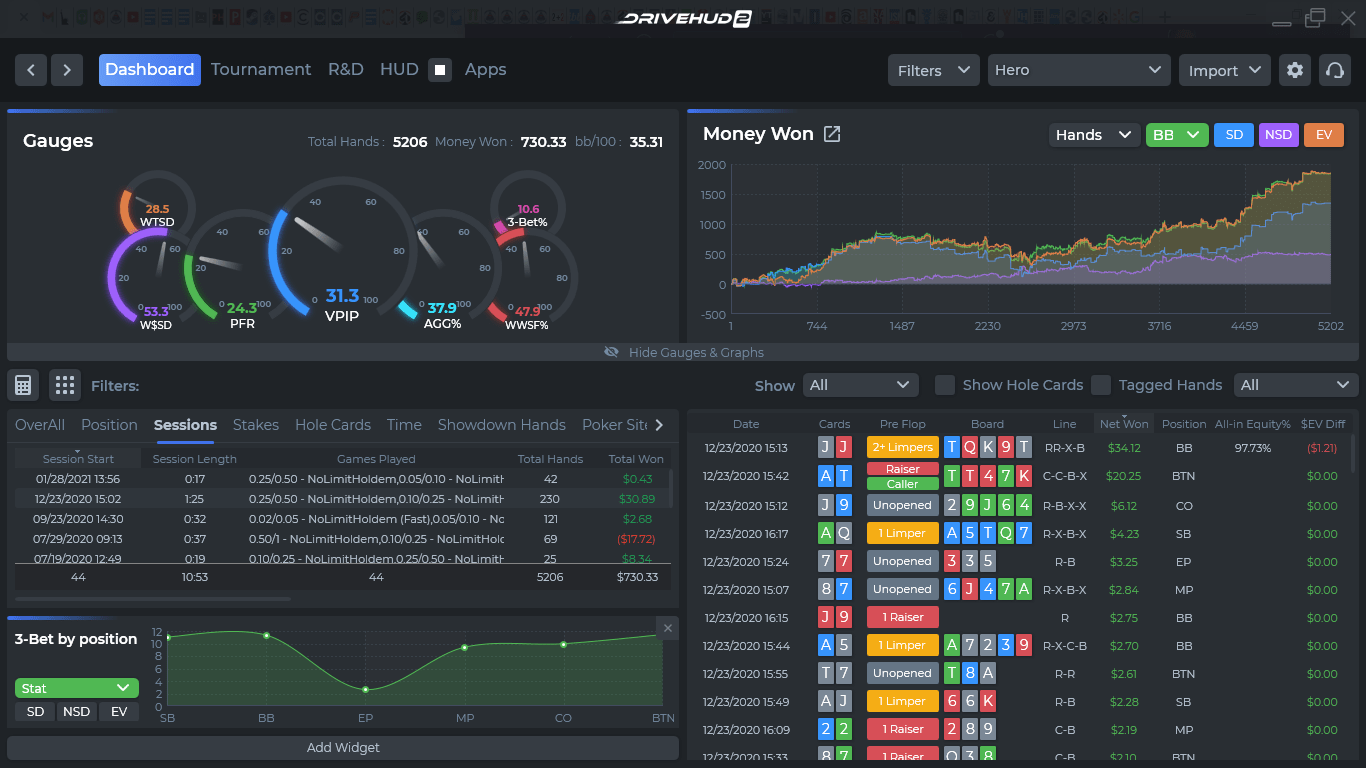
Task: Select the hand played from Unopened with J9
Action: [902, 505]
